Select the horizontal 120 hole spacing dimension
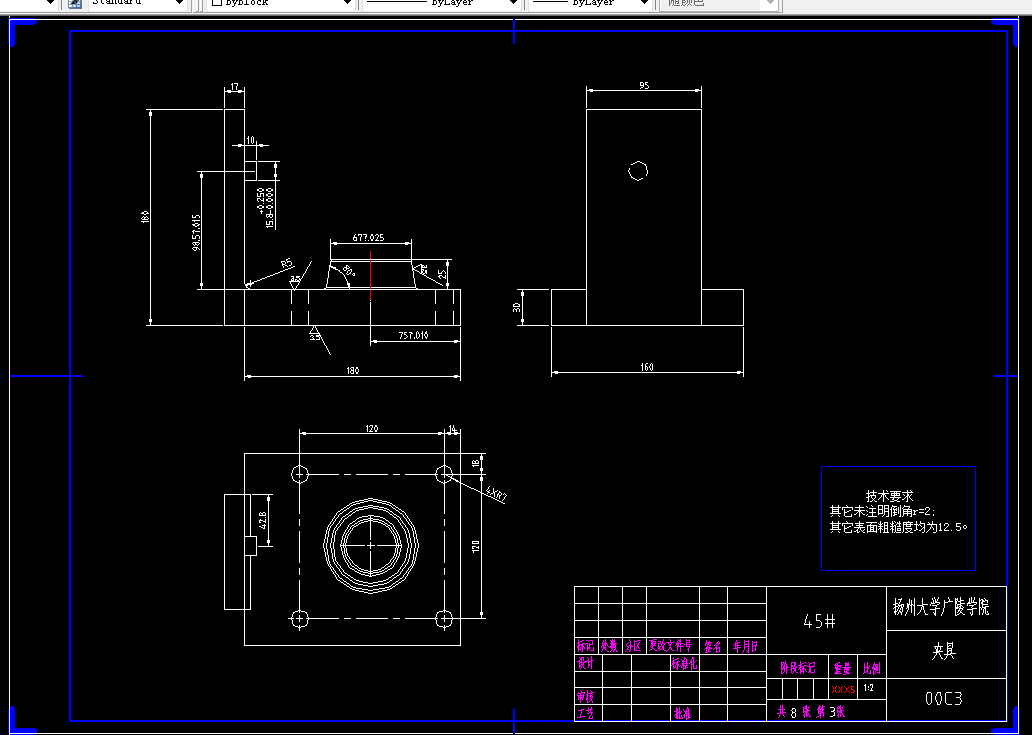 pyautogui.click(x=371, y=428)
